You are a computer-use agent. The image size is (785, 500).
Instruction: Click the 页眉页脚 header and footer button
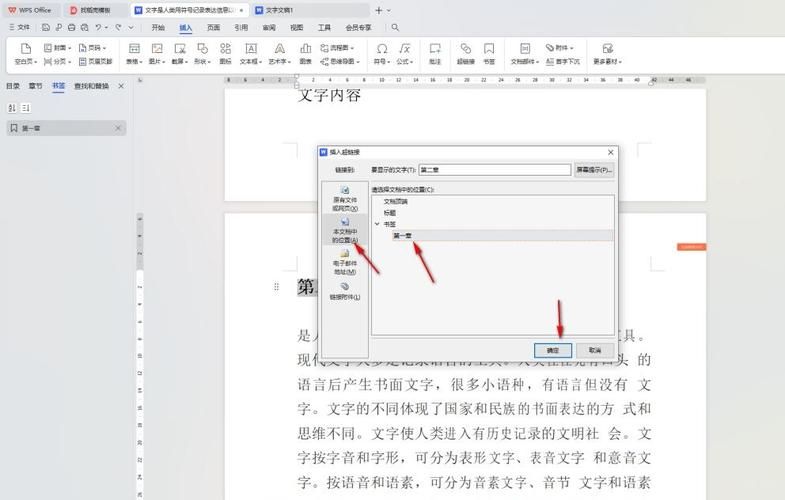tap(96, 62)
